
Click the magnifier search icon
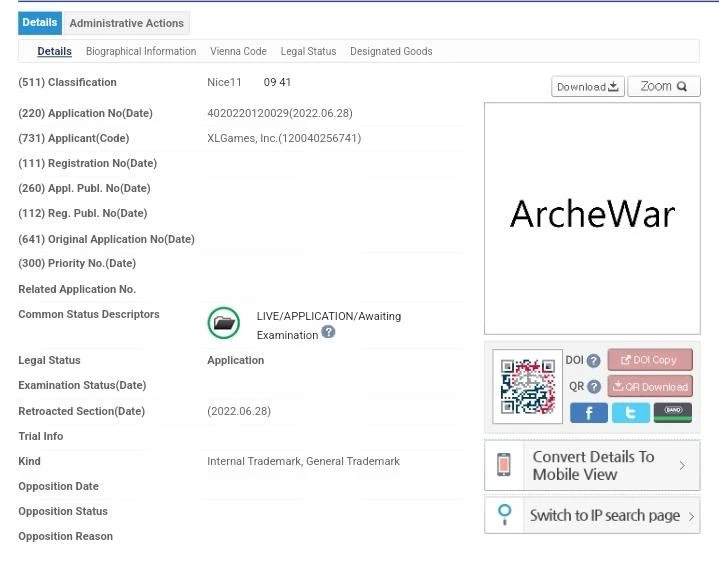[504, 515]
